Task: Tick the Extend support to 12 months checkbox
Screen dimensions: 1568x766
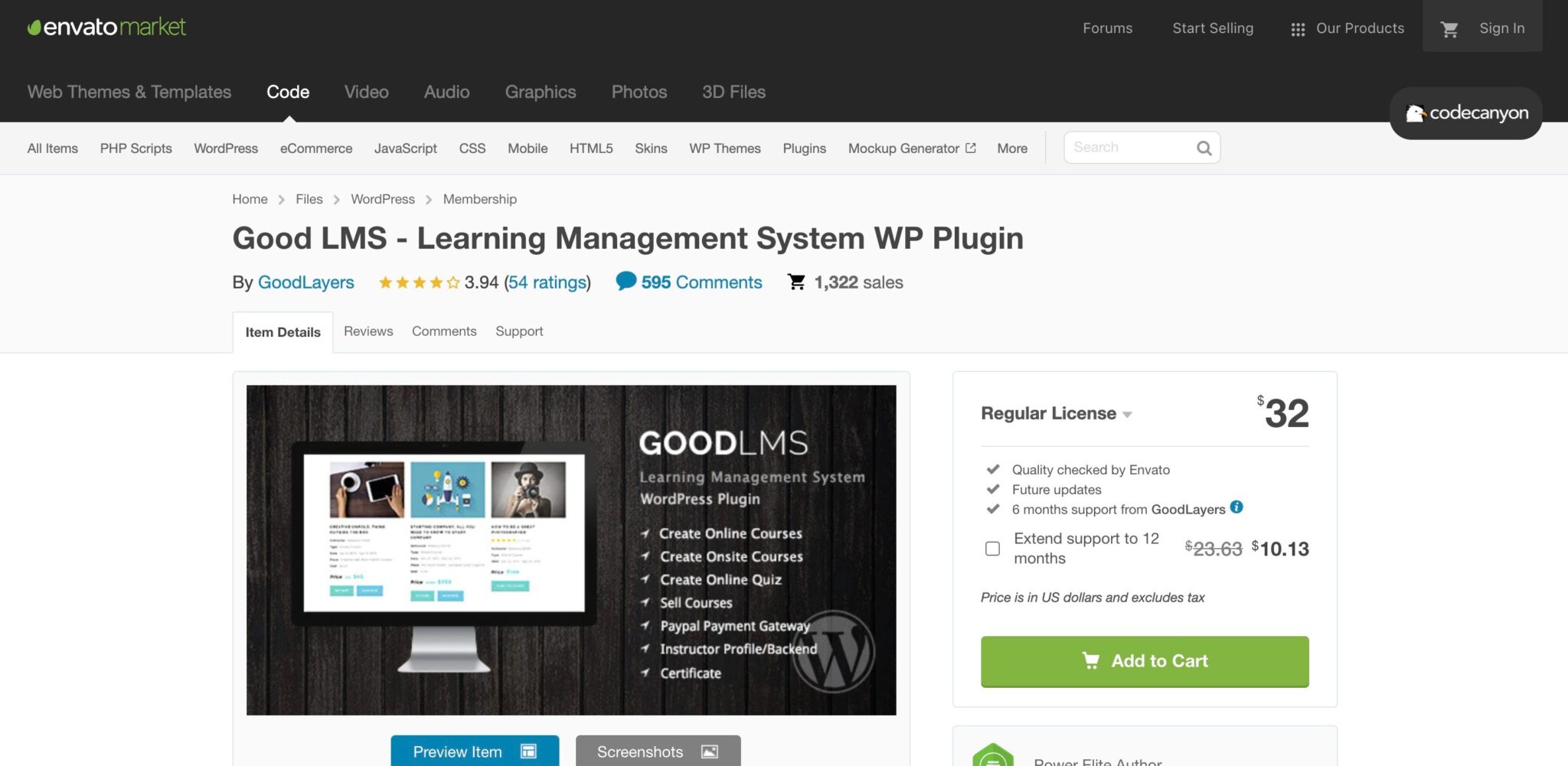Action: pos(992,549)
